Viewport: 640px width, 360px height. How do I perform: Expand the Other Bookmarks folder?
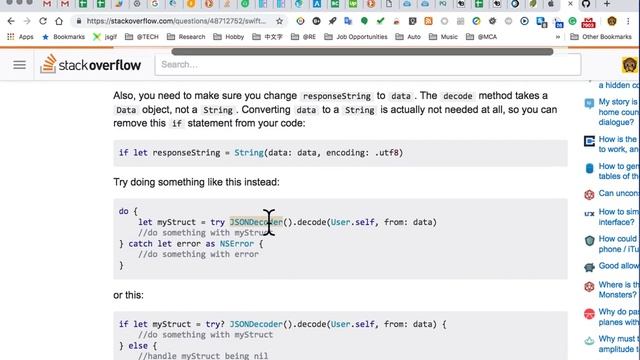click(601, 37)
